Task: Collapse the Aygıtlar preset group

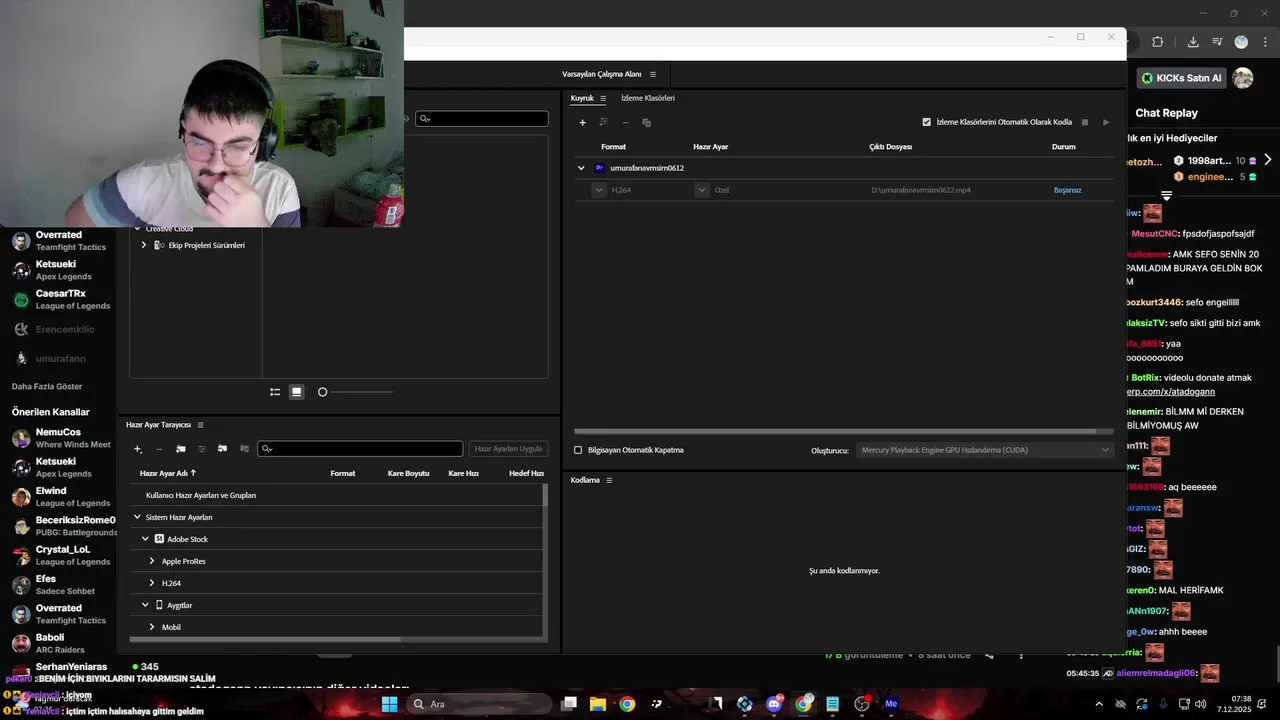Action: (145, 605)
